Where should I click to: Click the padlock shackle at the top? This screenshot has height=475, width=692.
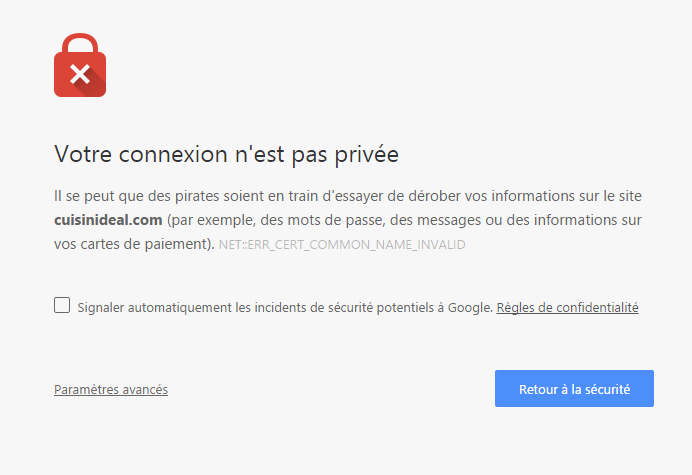click(x=80, y=43)
